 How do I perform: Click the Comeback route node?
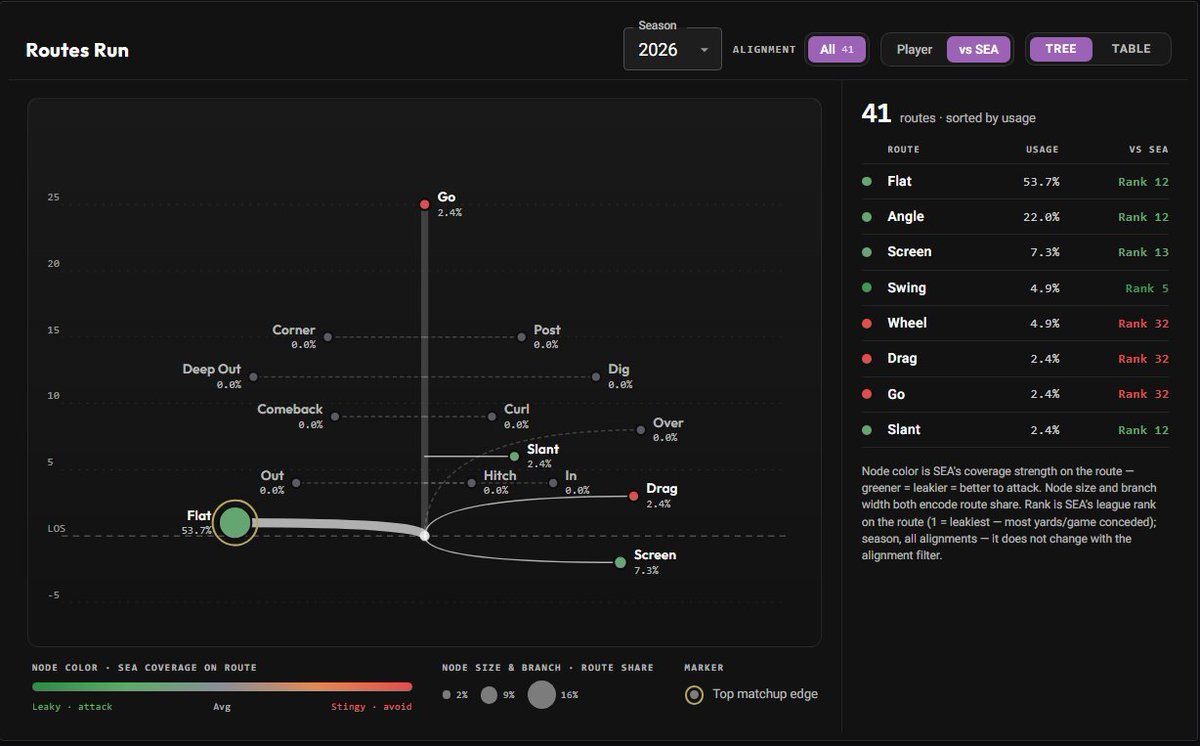click(335, 416)
